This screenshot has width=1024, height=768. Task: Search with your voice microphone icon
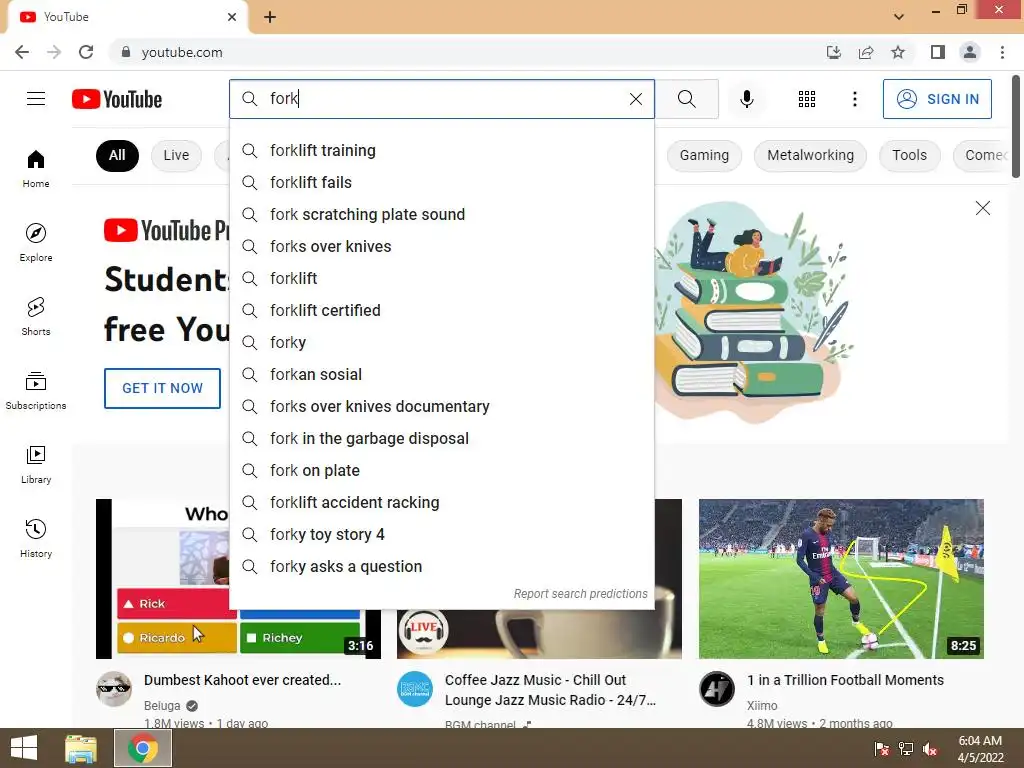pos(746,99)
